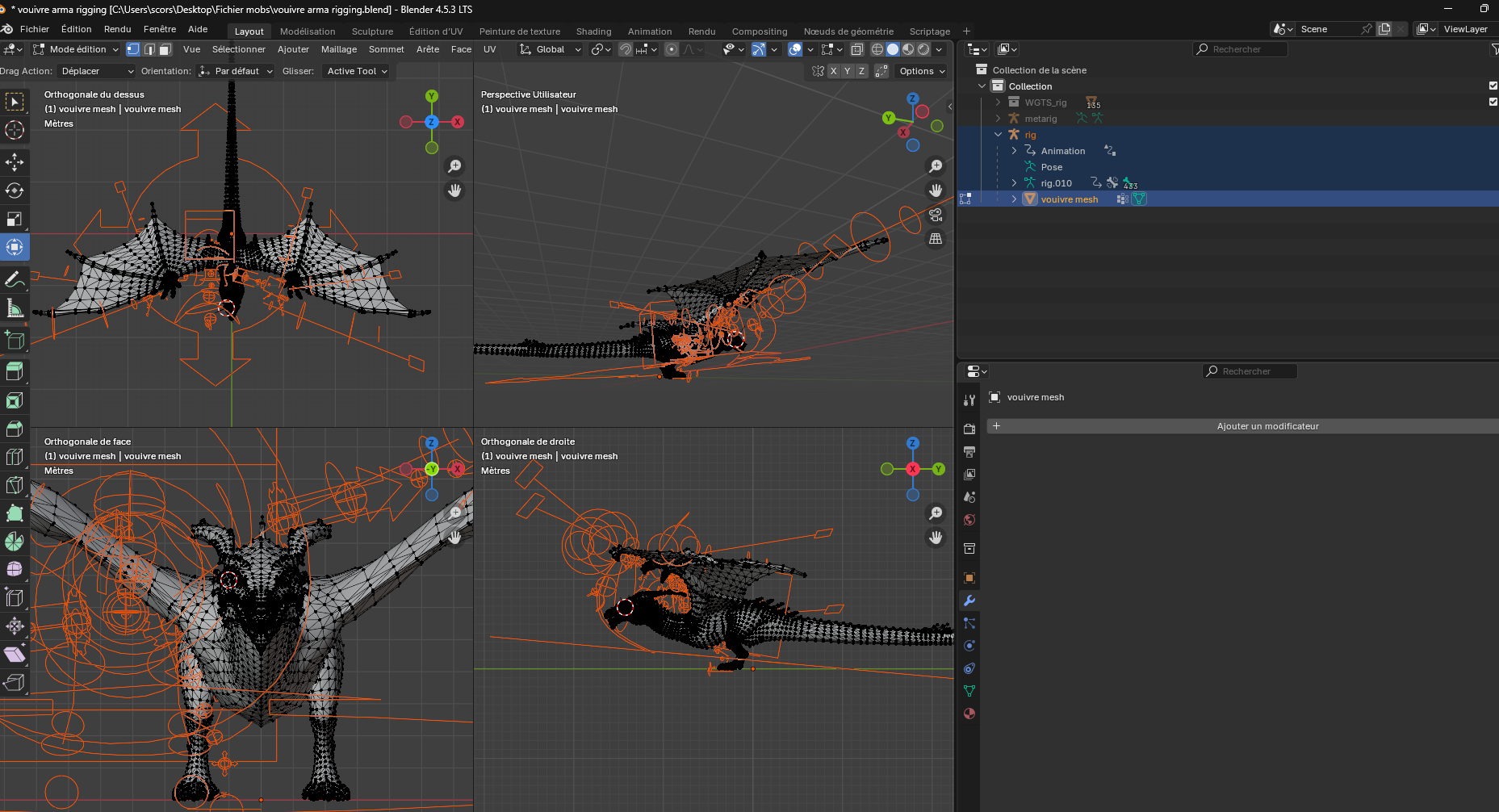1499x812 pixels.
Task: Open Global transform orientation dropdown
Action: click(550, 49)
